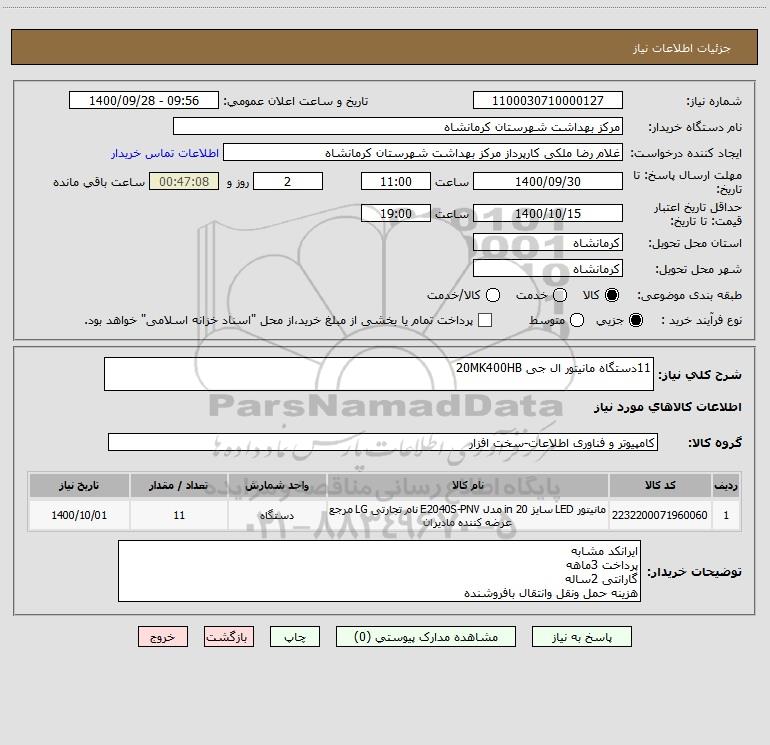
Task: Open the اطلاعات تماس خریدار link
Action: pyautogui.click(x=165, y=153)
